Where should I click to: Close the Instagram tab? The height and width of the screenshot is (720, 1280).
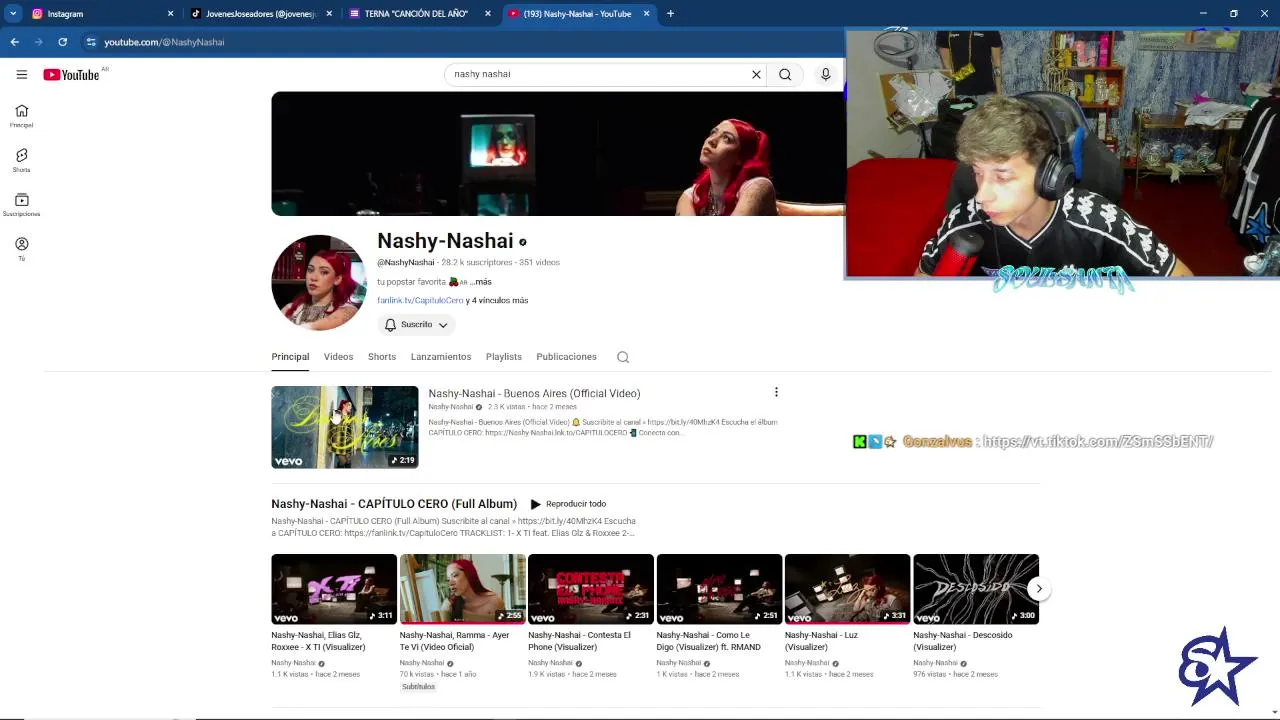coord(170,14)
